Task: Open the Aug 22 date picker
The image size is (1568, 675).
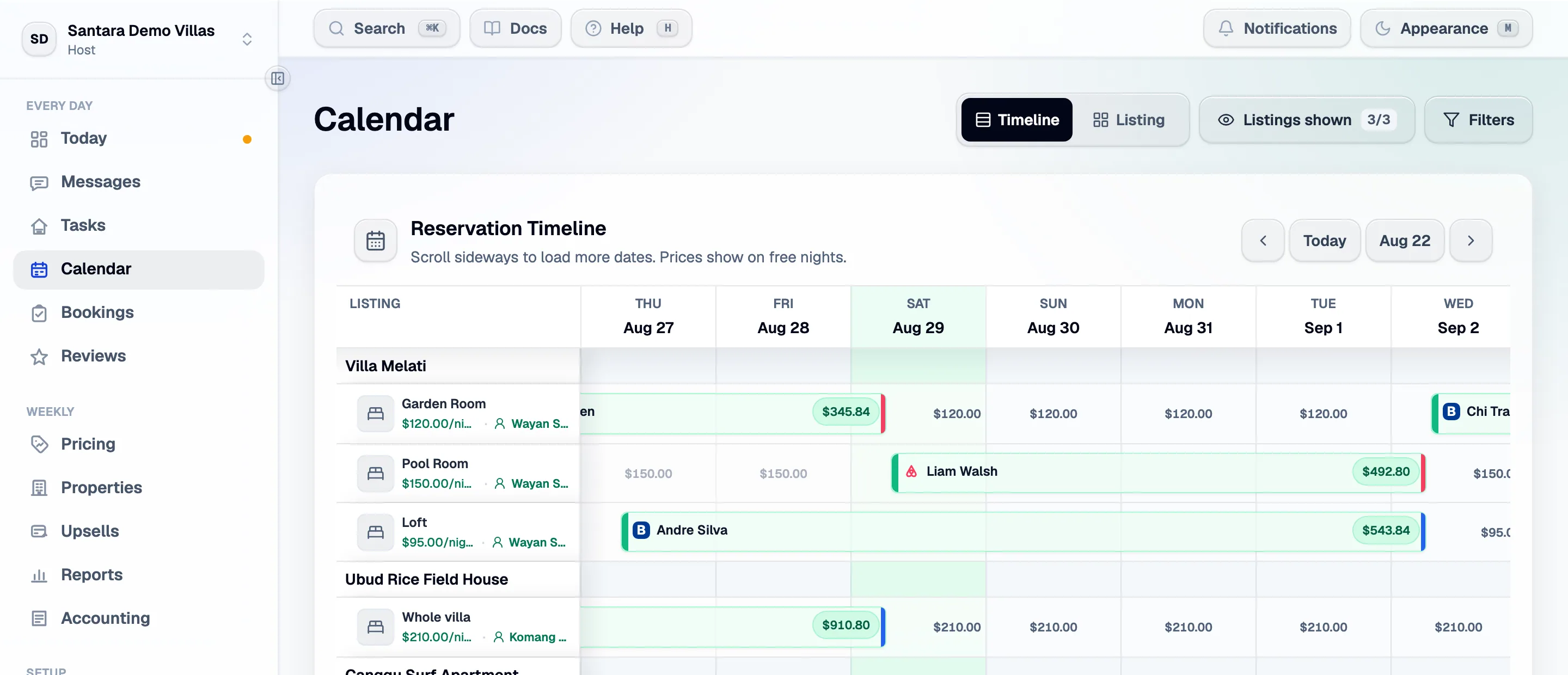Action: pos(1404,241)
